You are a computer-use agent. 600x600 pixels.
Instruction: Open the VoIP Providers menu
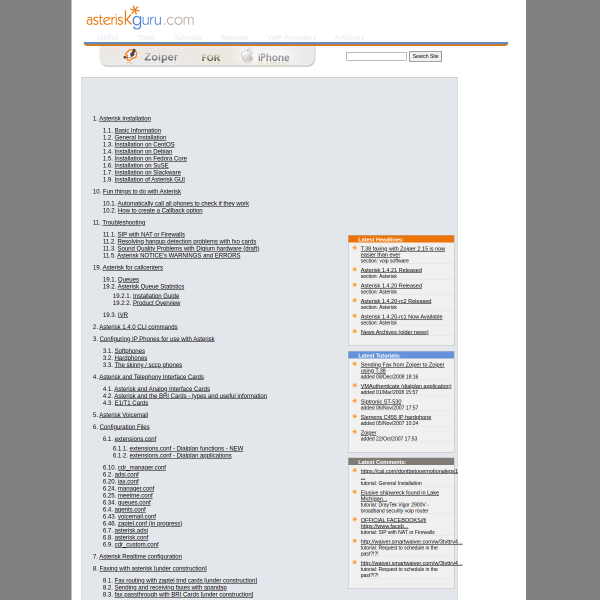pyautogui.click(x=292, y=38)
